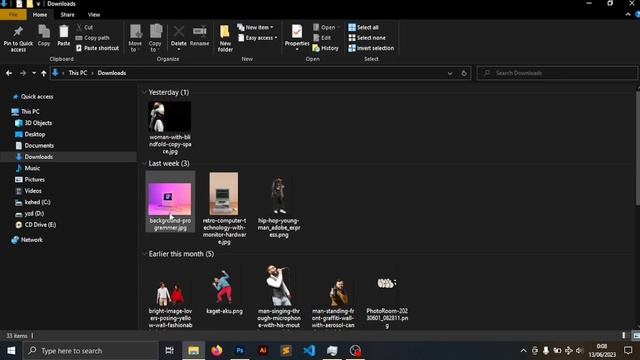Open Documents in navigation pane
The image size is (640, 360).
pos(39,146)
